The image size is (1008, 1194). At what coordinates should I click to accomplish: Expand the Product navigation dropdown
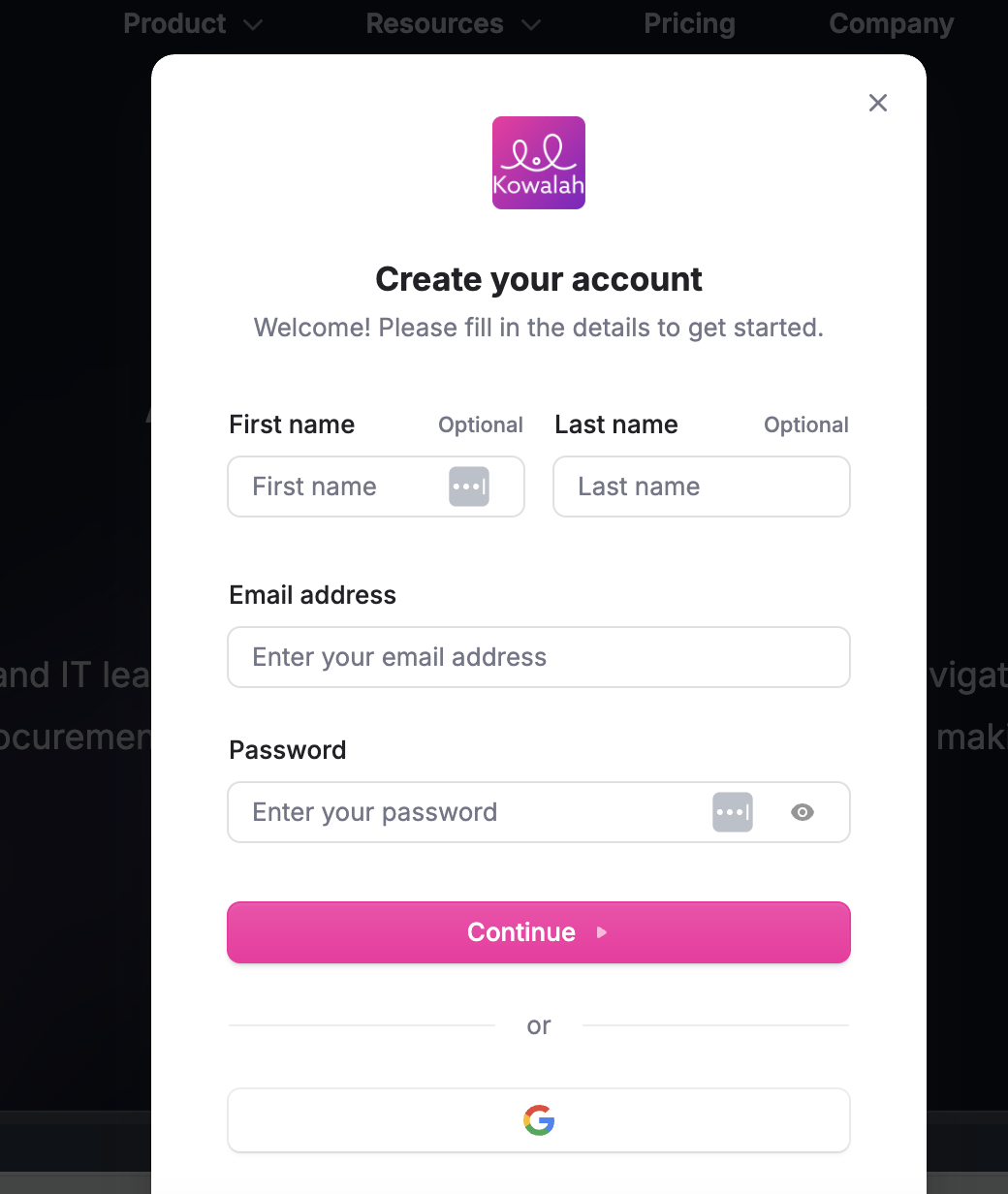tap(174, 24)
